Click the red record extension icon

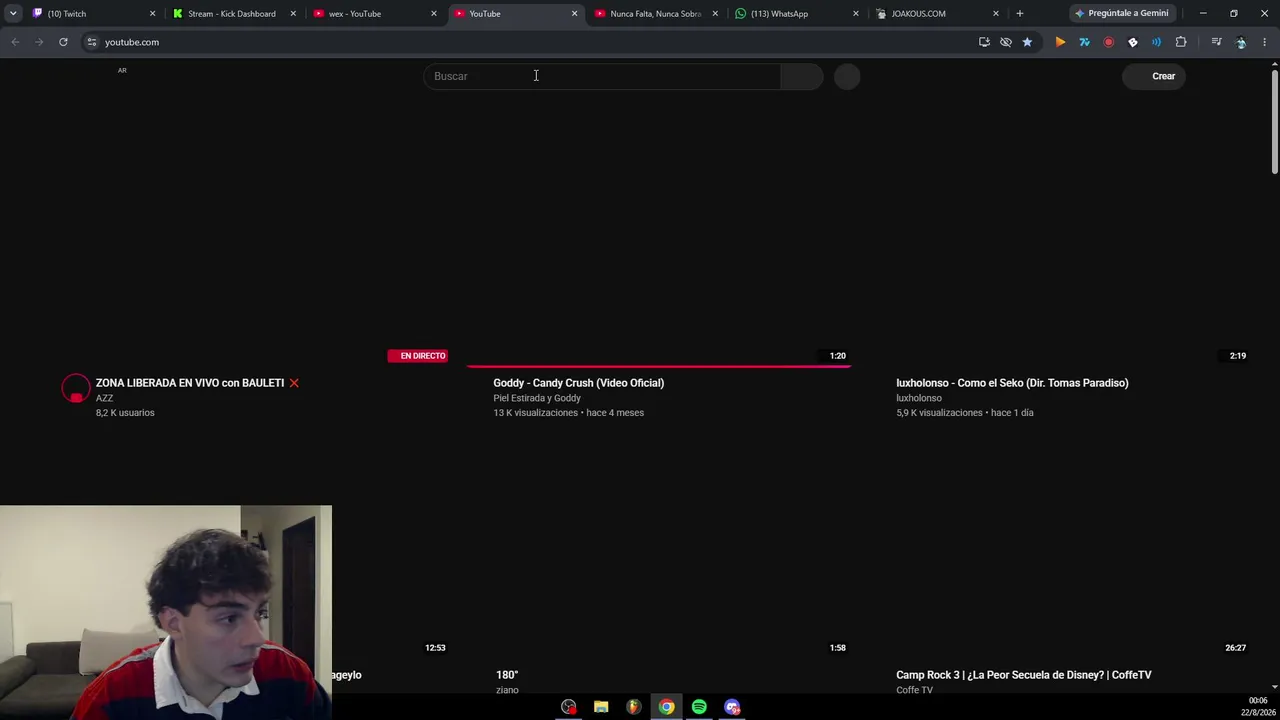pos(1108,42)
